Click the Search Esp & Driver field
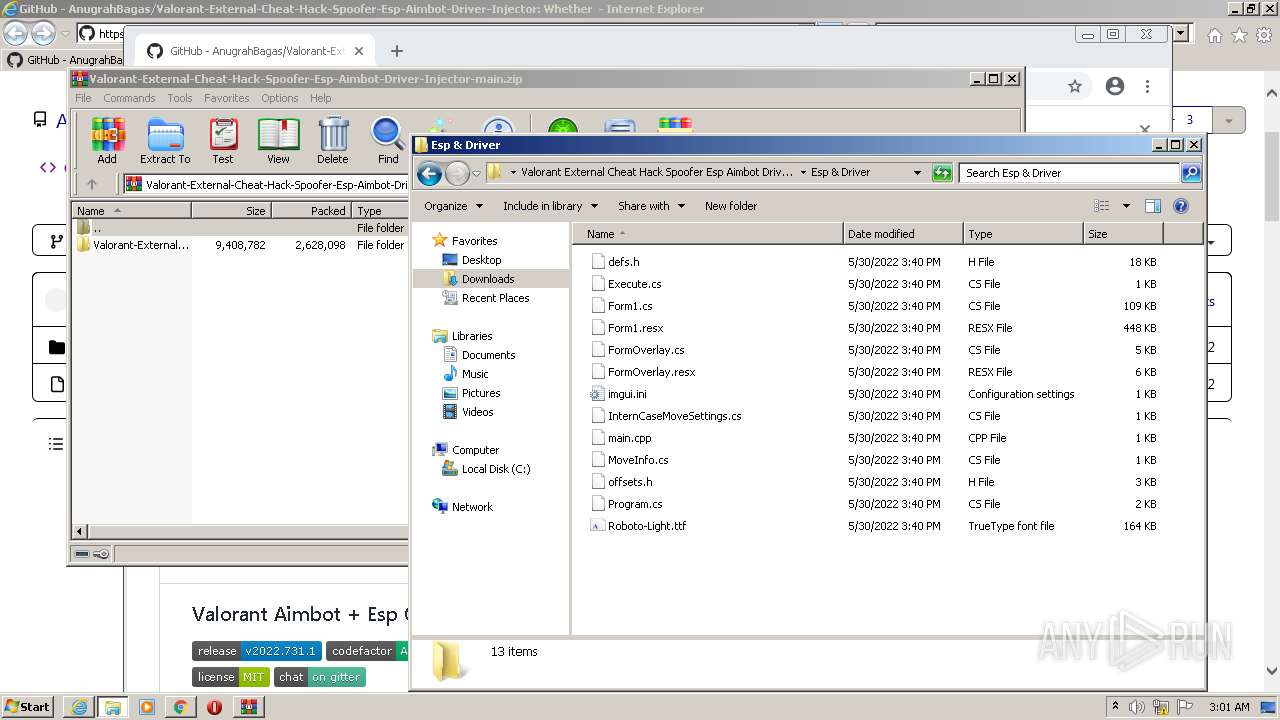Viewport: 1280px width, 720px height. [x=1069, y=173]
